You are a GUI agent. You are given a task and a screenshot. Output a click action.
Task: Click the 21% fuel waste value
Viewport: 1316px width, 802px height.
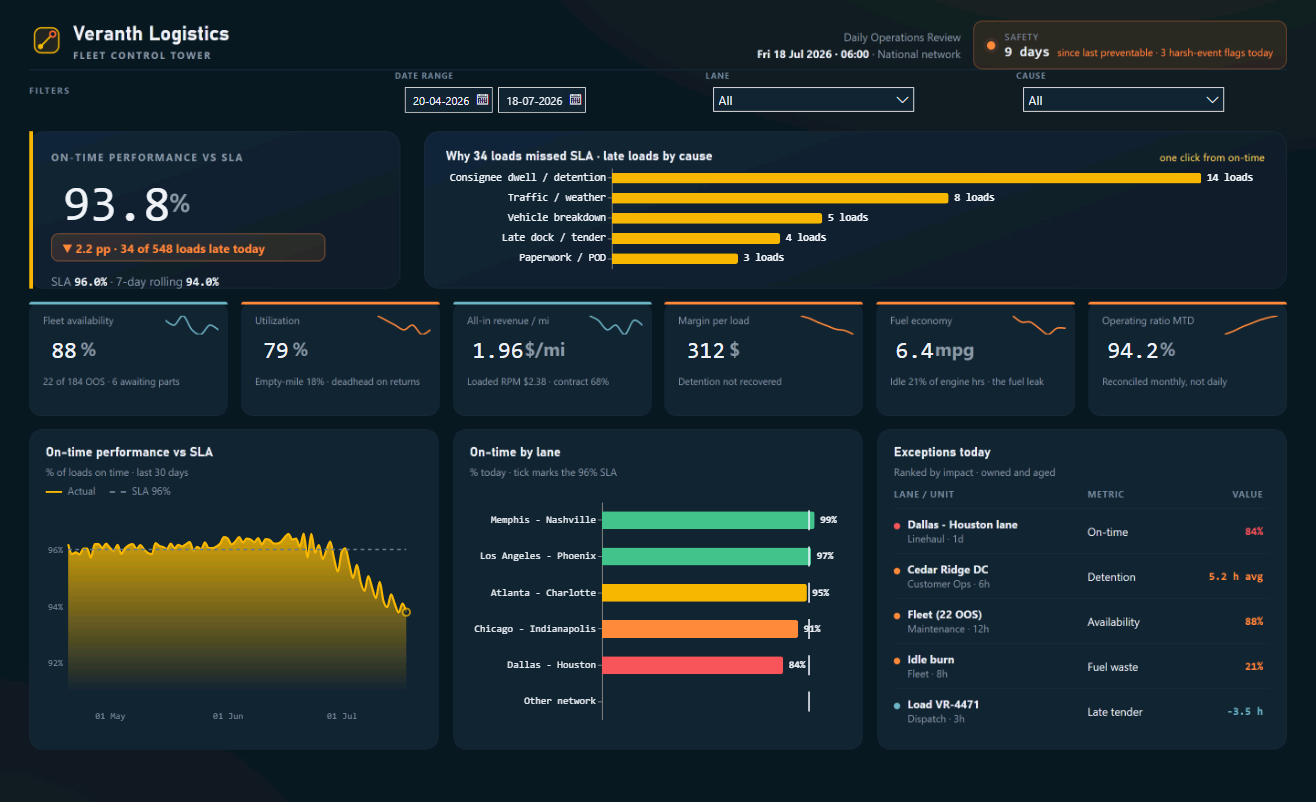[x=1253, y=667]
